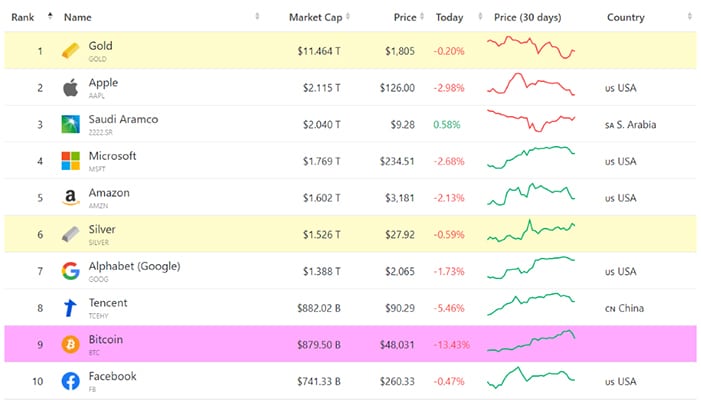Click the Microsoft logo icon
This screenshot has height=400, width=701.
click(x=70, y=161)
